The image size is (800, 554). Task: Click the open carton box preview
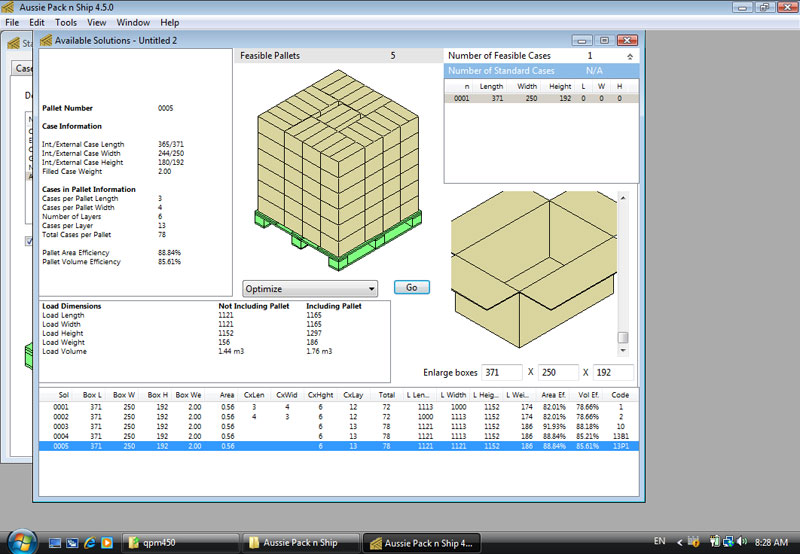534,269
